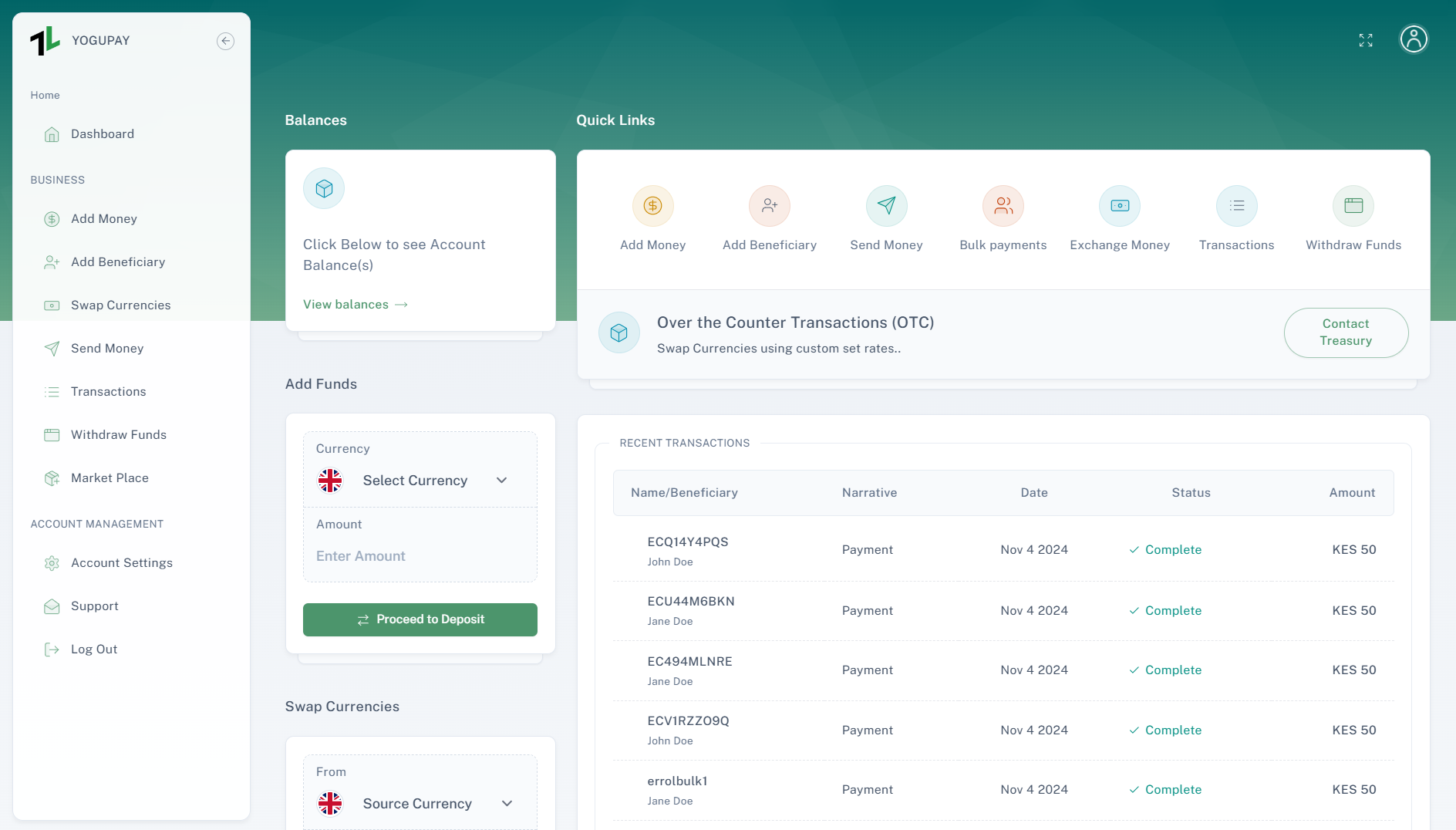Select Account Settings in the sidebar
Viewport: 1456px width, 830px height.
point(121,563)
